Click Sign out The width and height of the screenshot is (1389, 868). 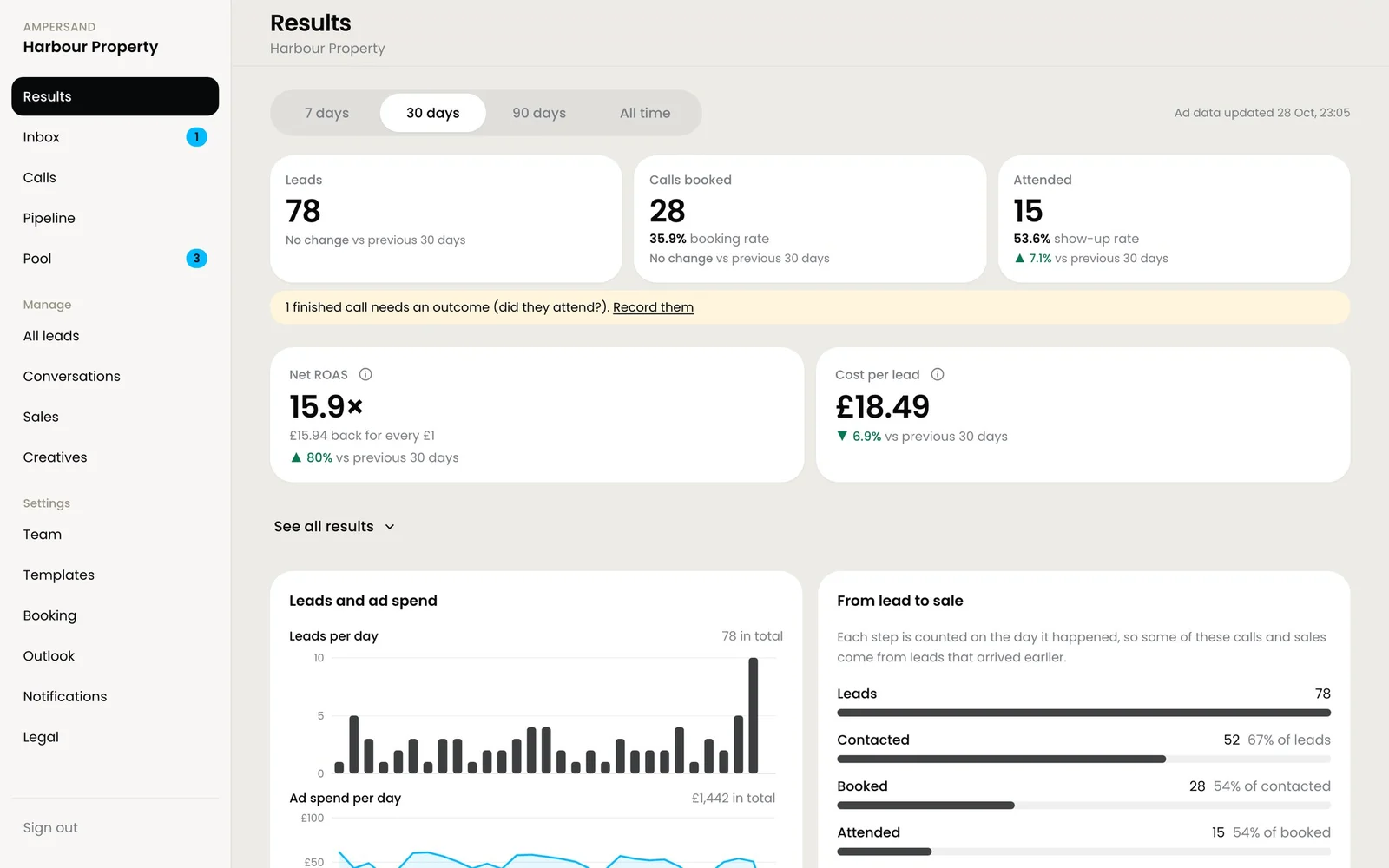point(50,828)
